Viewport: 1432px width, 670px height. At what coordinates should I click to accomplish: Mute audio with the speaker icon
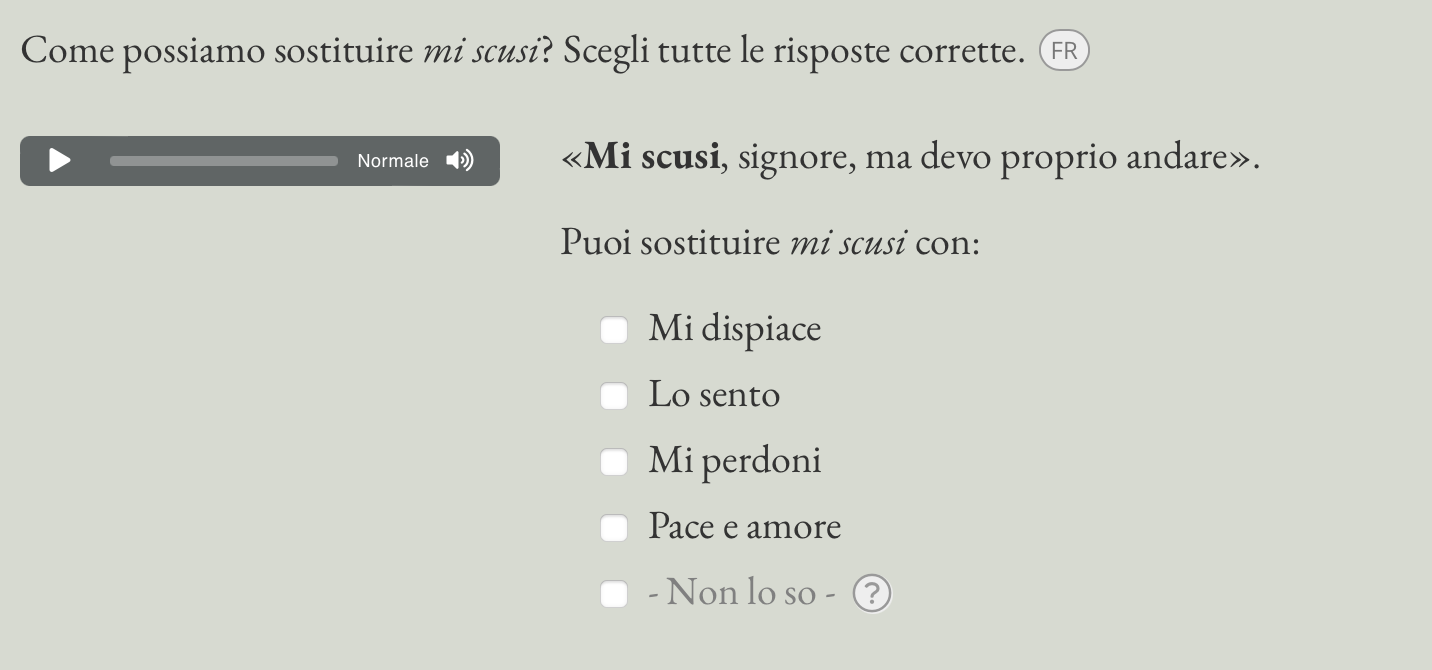(460, 161)
